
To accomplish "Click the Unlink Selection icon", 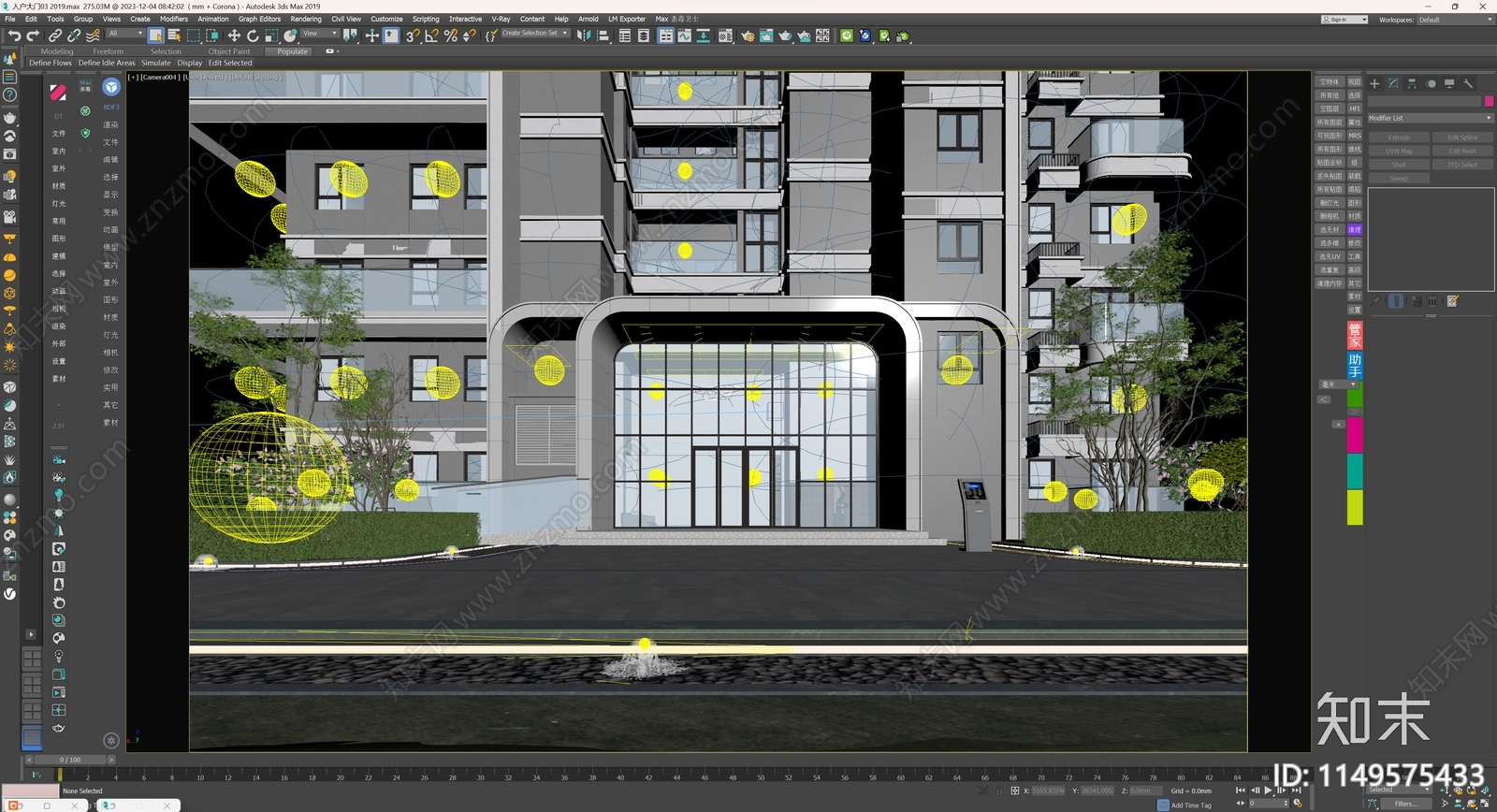I will pos(74,36).
